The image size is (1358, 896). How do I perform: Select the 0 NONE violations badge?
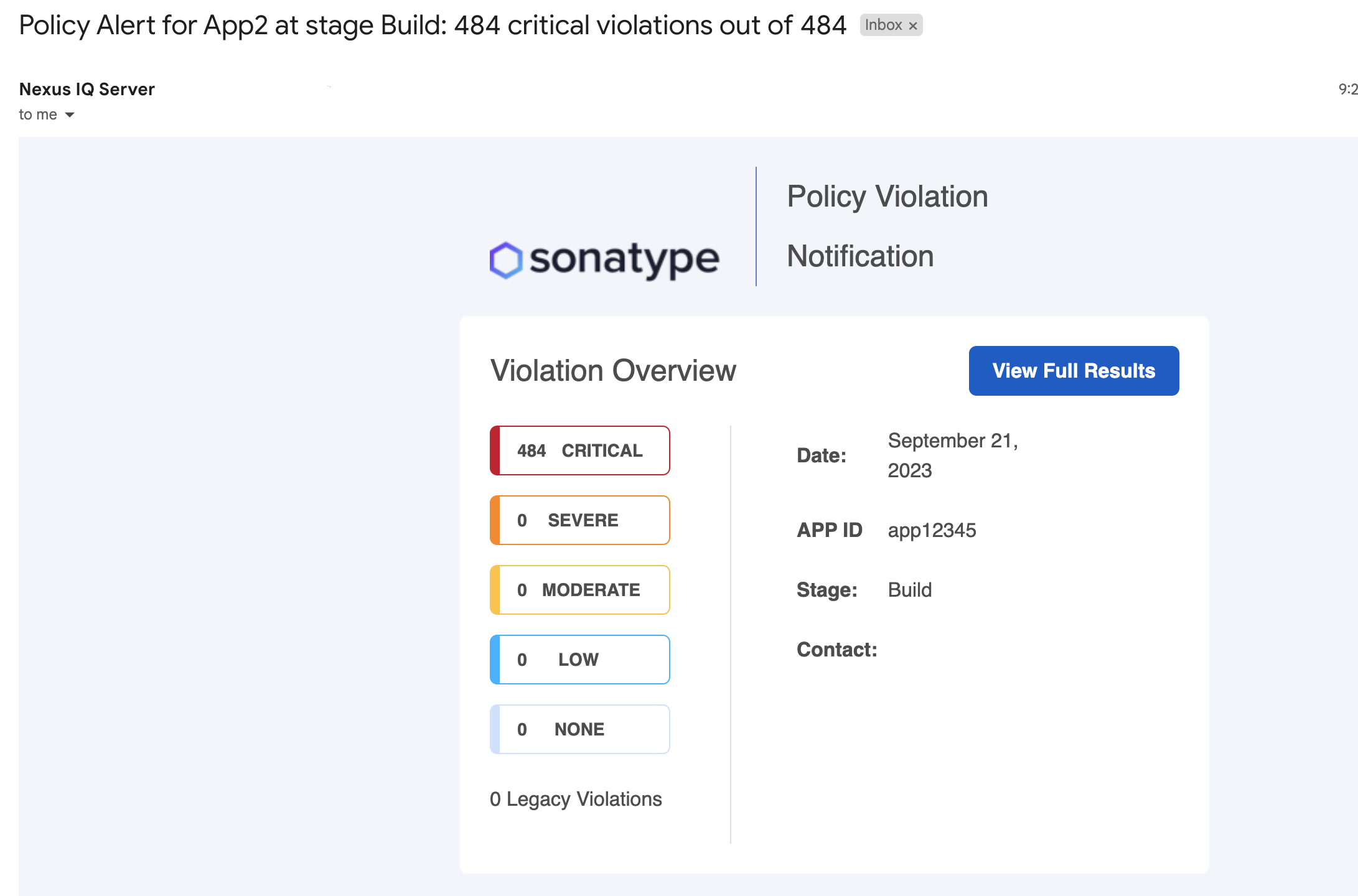[x=580, y=729]
